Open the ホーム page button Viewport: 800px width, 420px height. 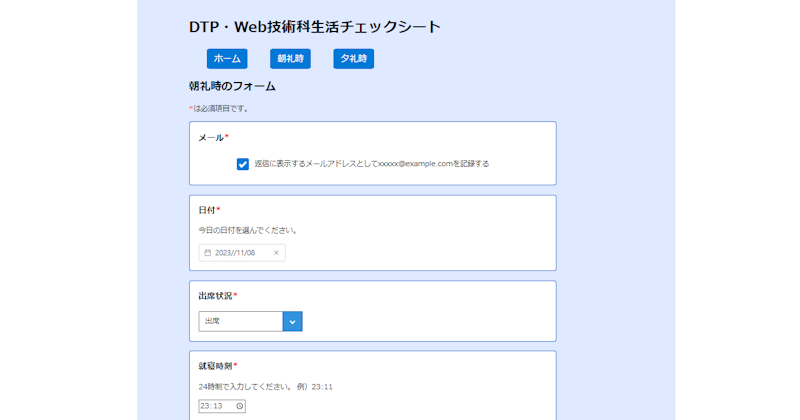(x=227, y=59)
